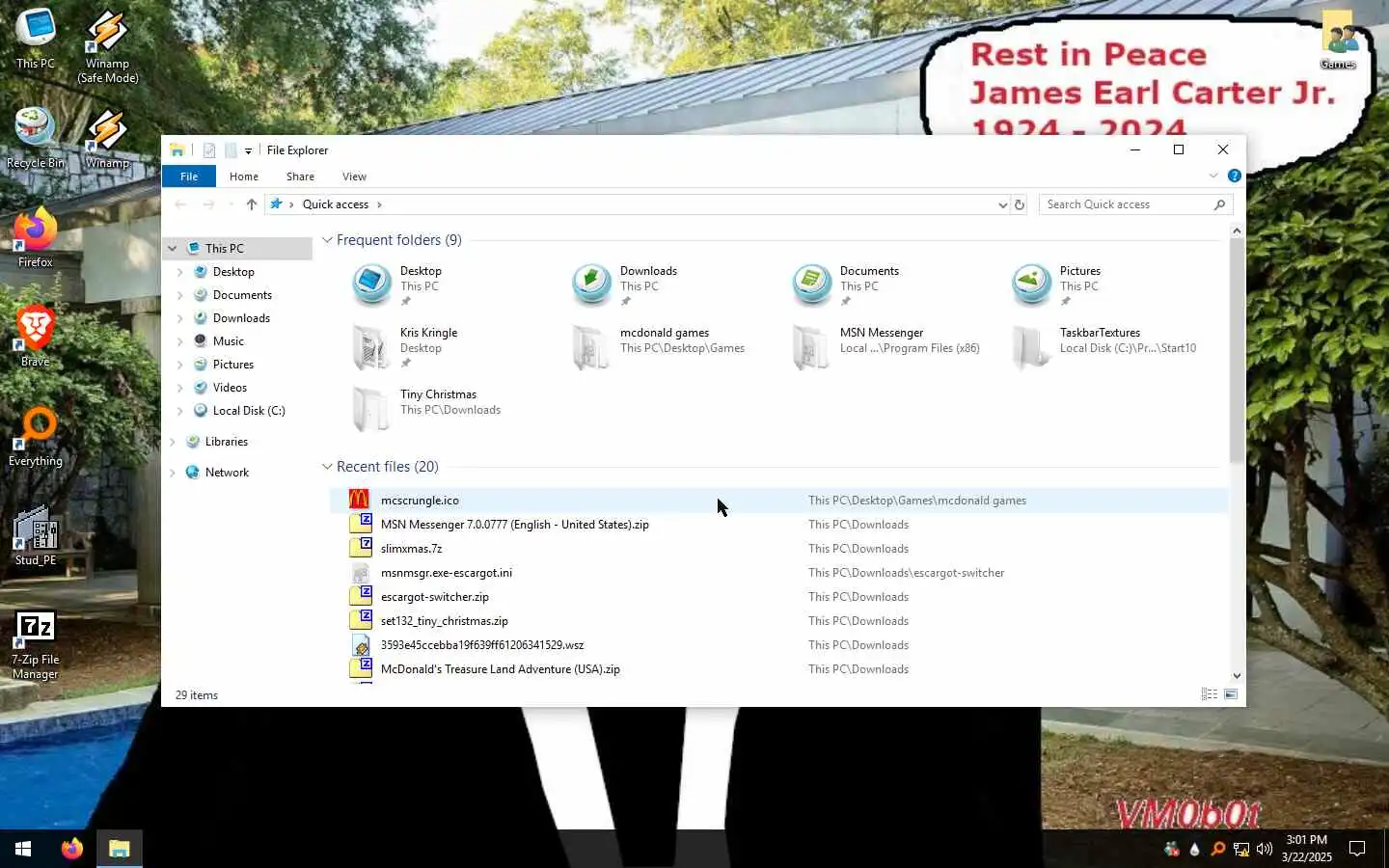Select MSN Messenger 7.0.0777 zip file
This screenshot has height=868, width=1389.
point(778,525)
